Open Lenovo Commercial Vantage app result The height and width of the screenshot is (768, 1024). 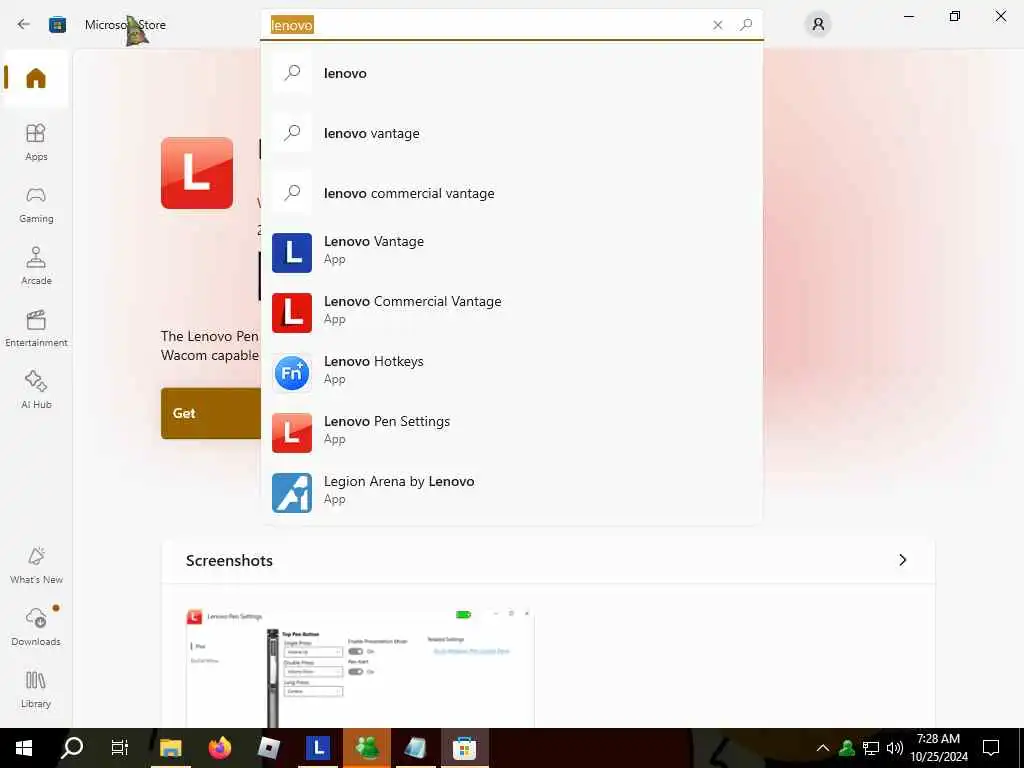tap(511, 312)
